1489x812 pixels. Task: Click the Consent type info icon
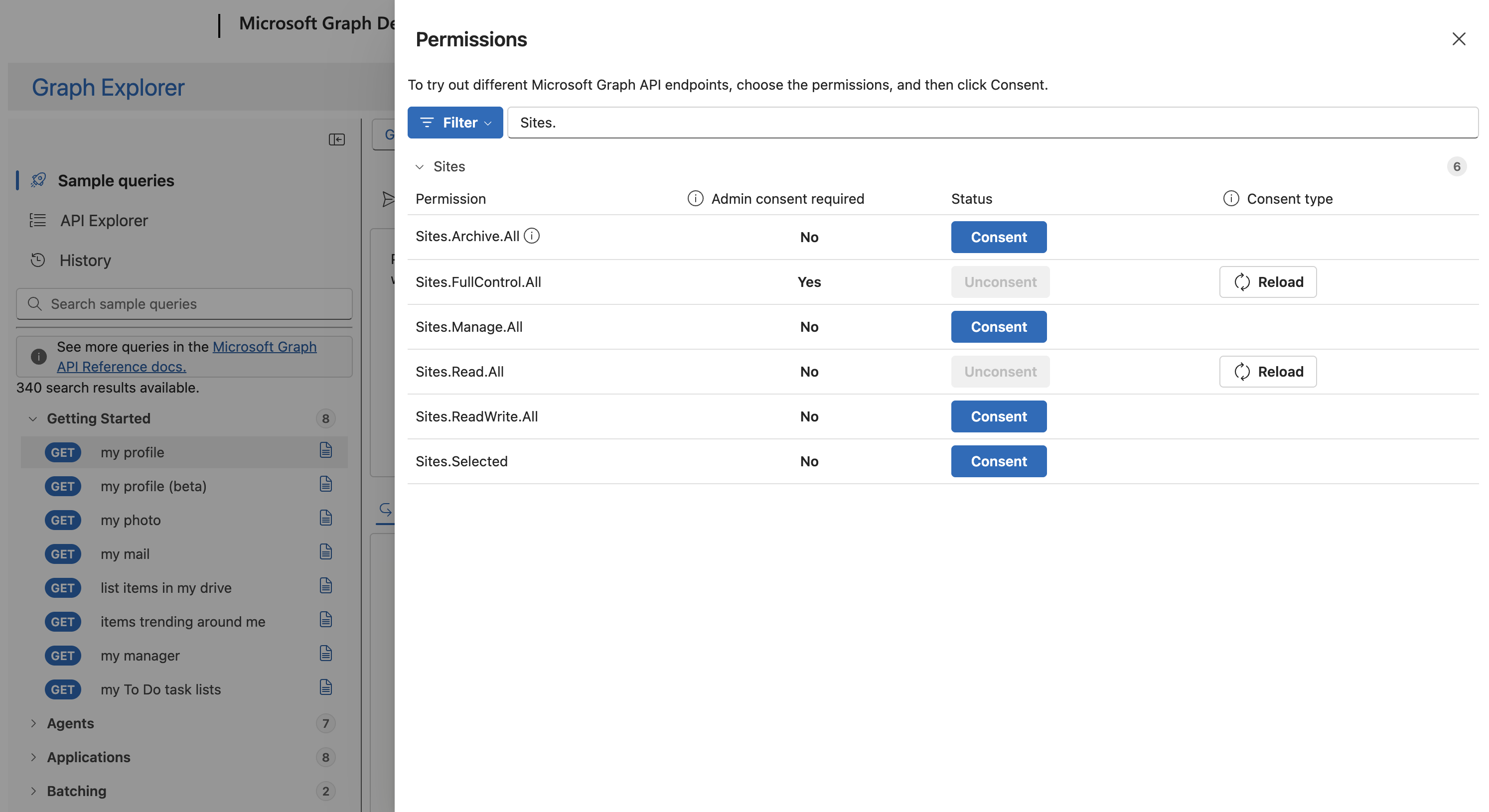1231,199
